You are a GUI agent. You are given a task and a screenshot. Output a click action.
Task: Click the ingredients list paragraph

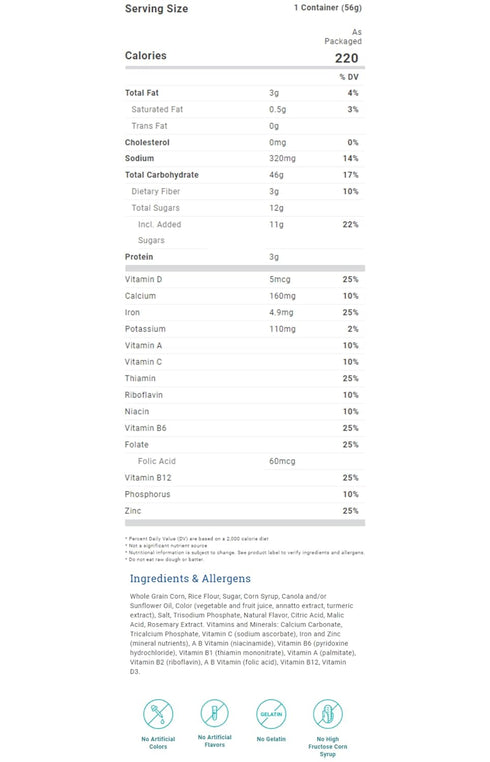coord(243,634)
